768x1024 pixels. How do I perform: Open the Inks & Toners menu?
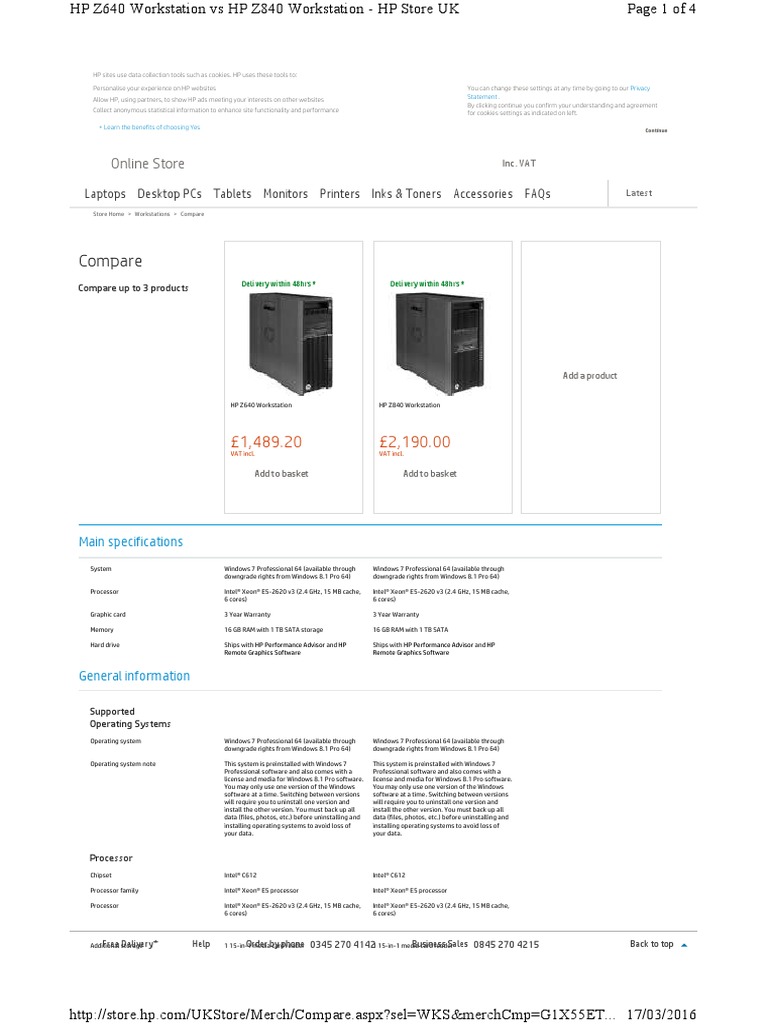[x=406, y=194]
